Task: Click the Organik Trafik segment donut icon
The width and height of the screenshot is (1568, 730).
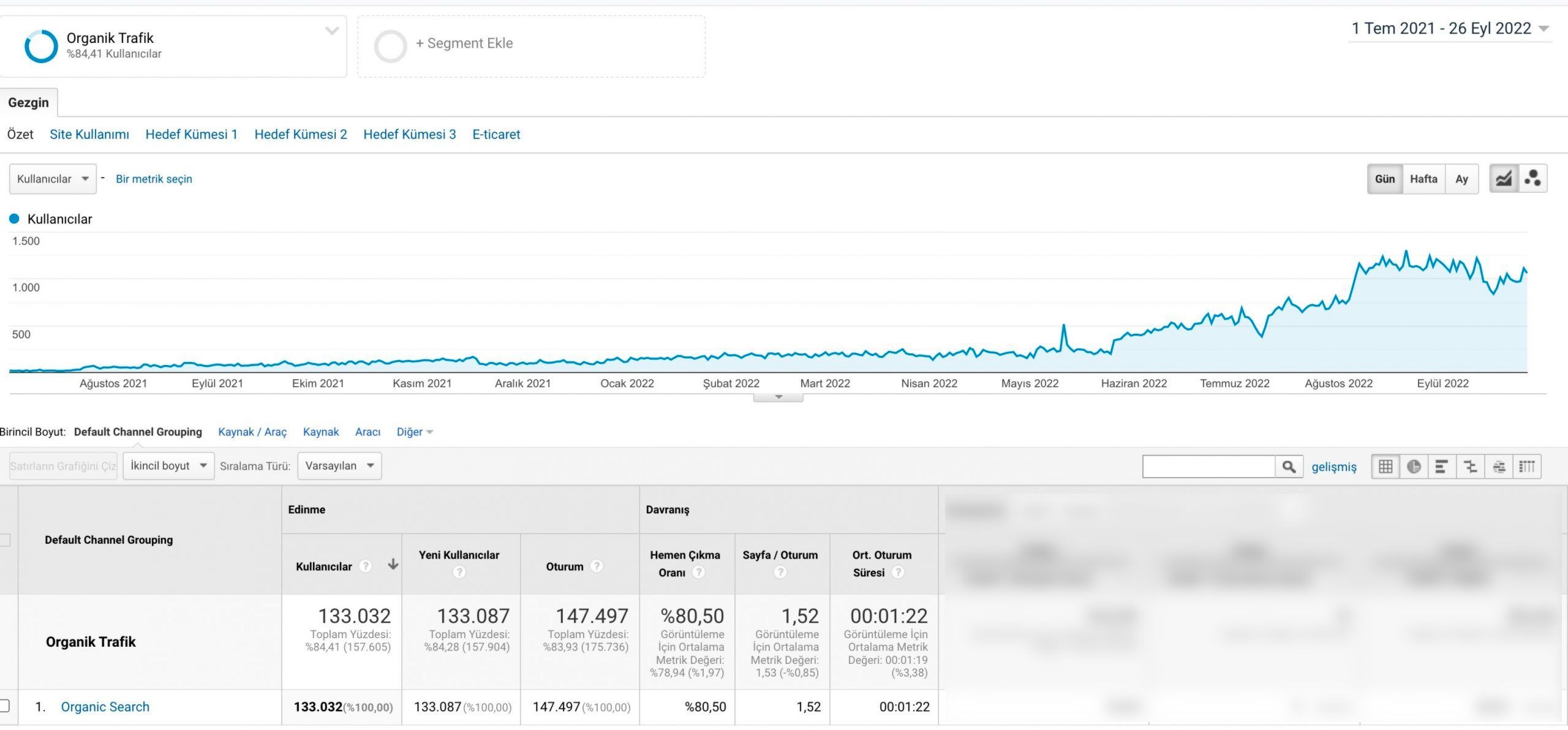Action: click(x=41, y=47)
